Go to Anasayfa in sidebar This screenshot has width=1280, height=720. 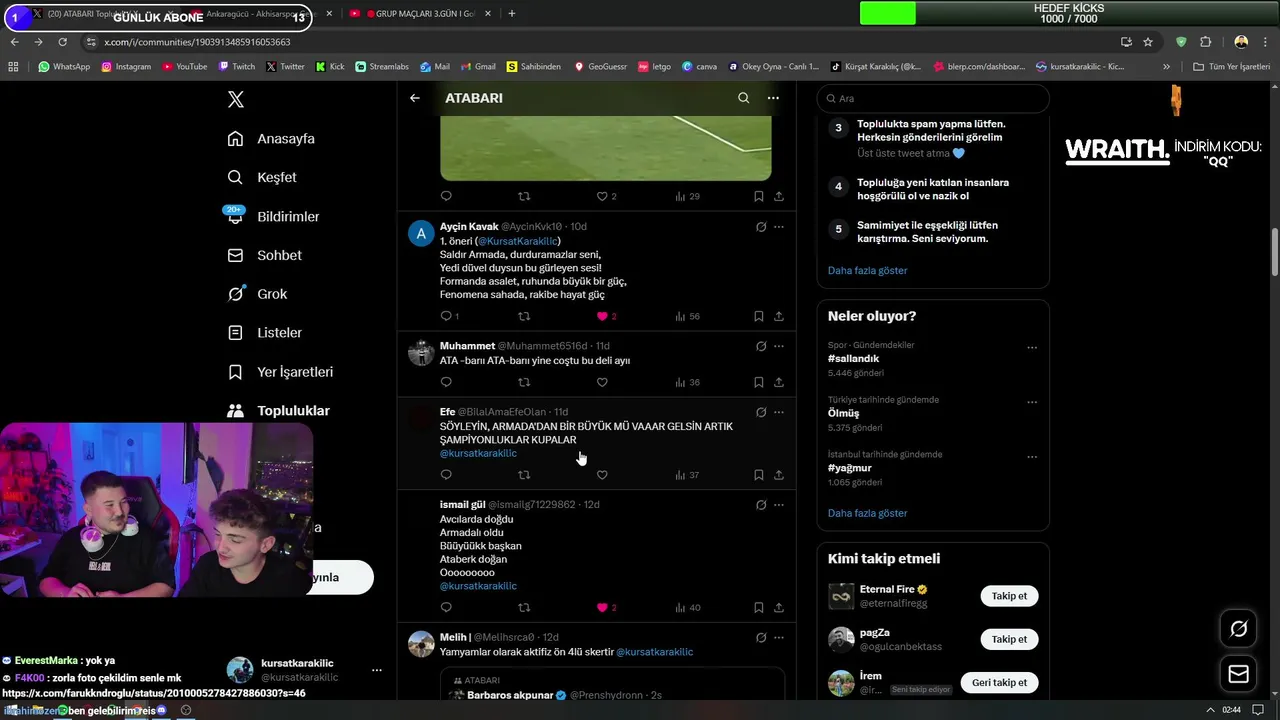pos(271,139)
